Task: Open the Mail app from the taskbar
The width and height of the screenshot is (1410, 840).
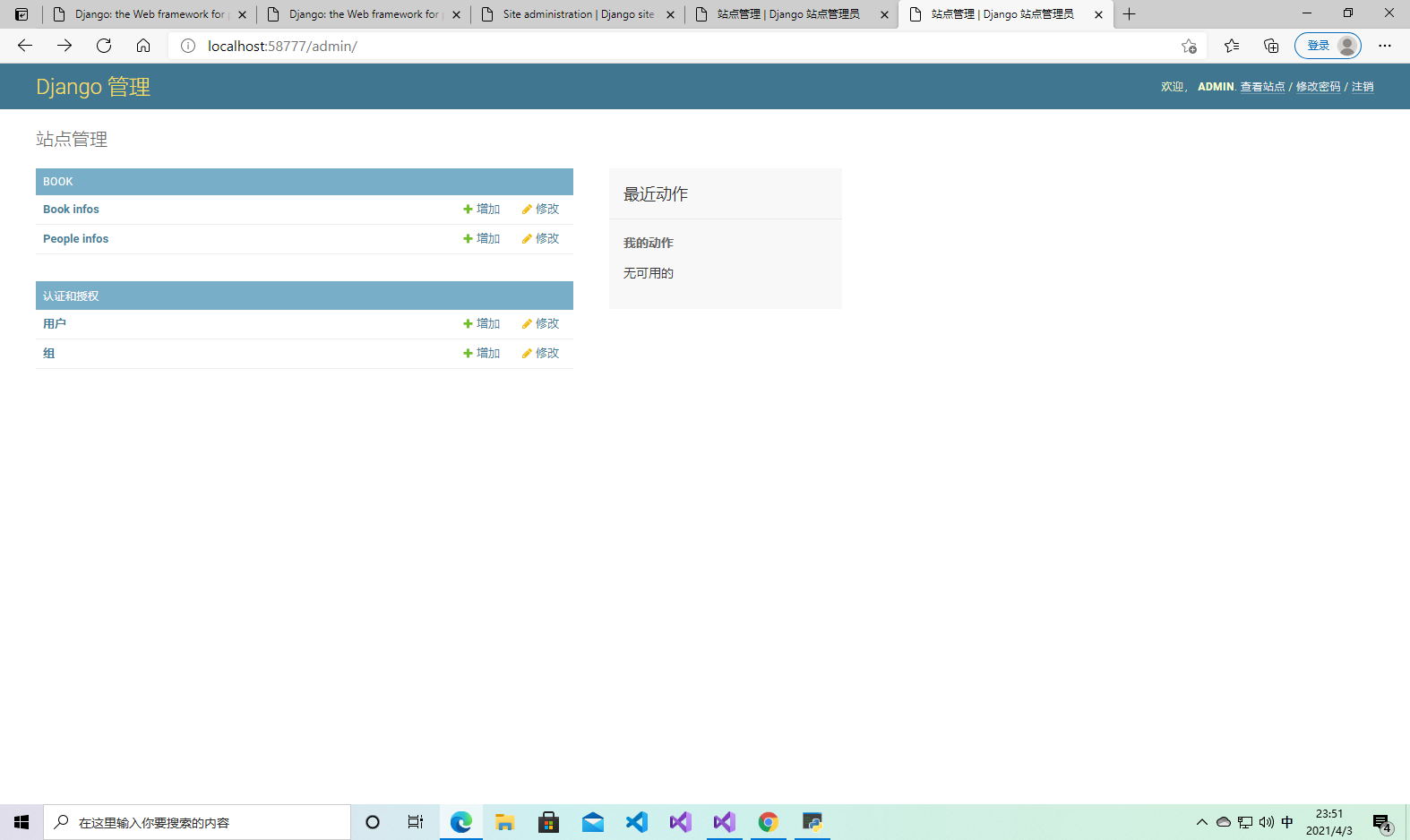Action: [593, 822]
